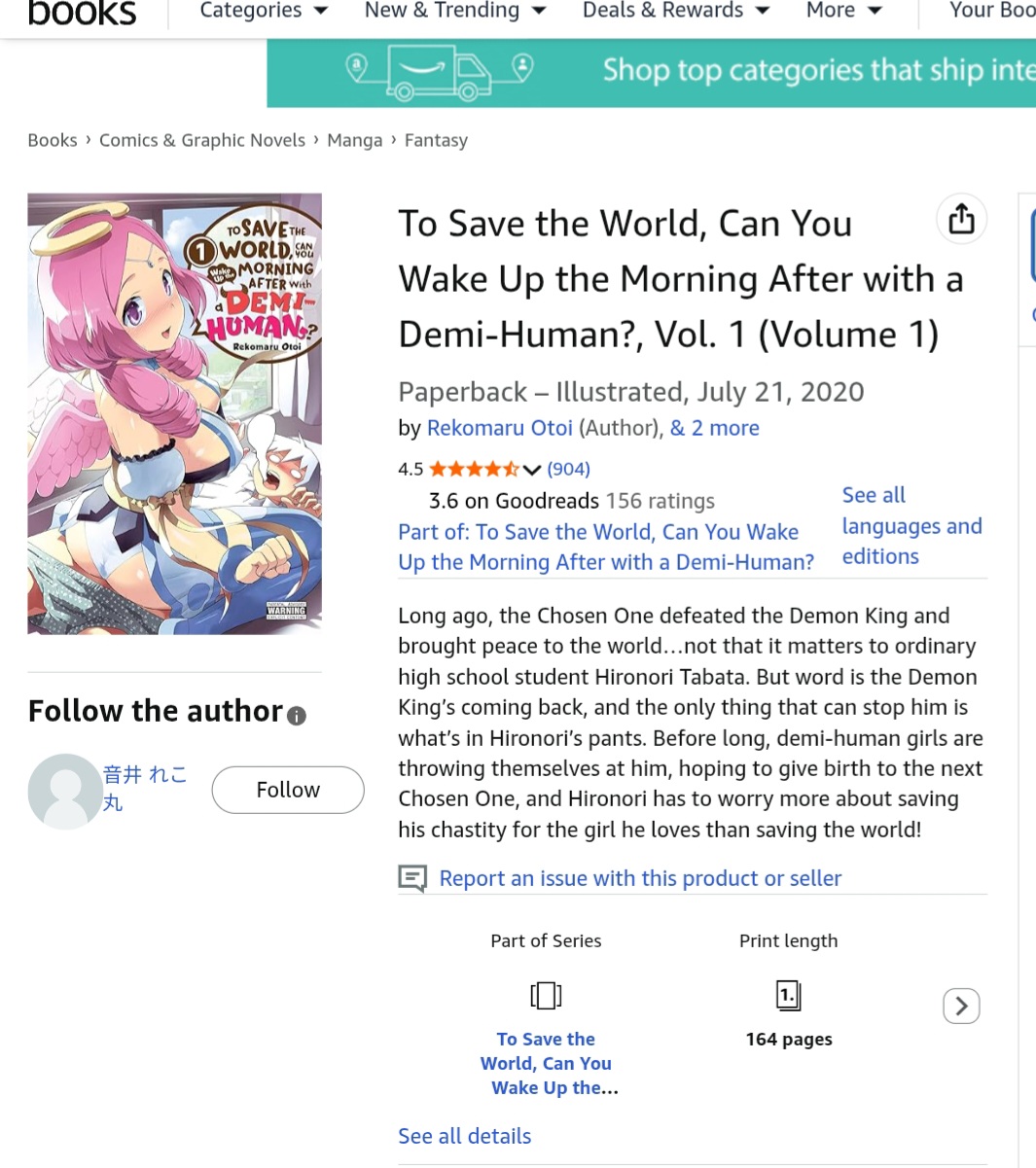
Task: Follow the author with the Follow button
Action: [x=288, y=790]
